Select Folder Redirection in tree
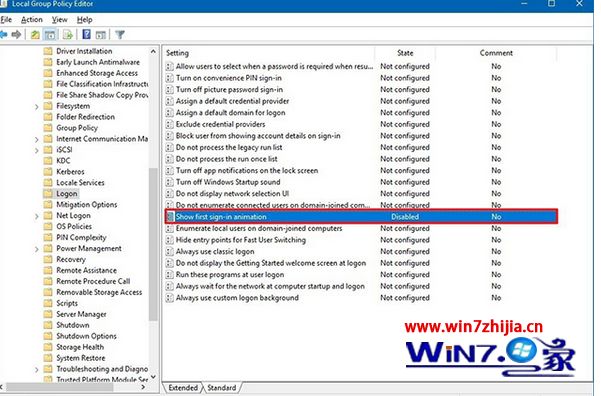 coord(85,117)
